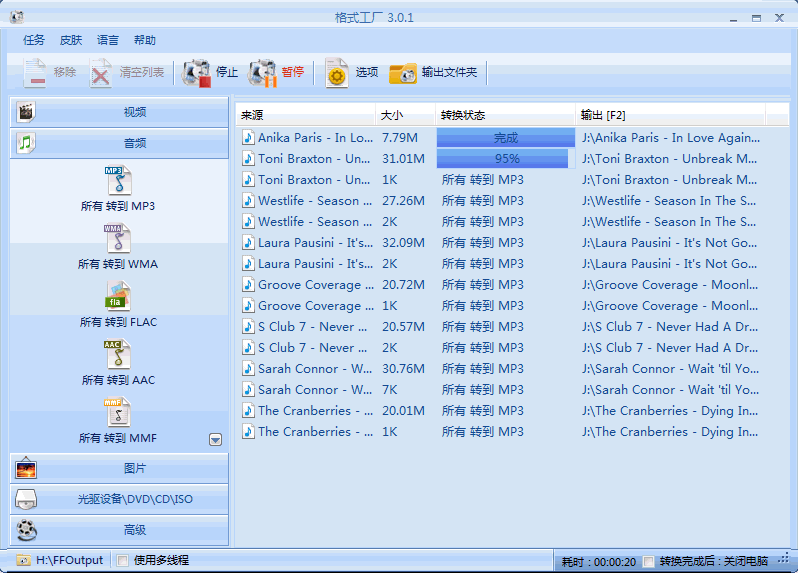798x573 pixels.
Task: Click music file icon of 30.76M Sarah Connor row
Action: pyautogui.click(x=248, y=368)
